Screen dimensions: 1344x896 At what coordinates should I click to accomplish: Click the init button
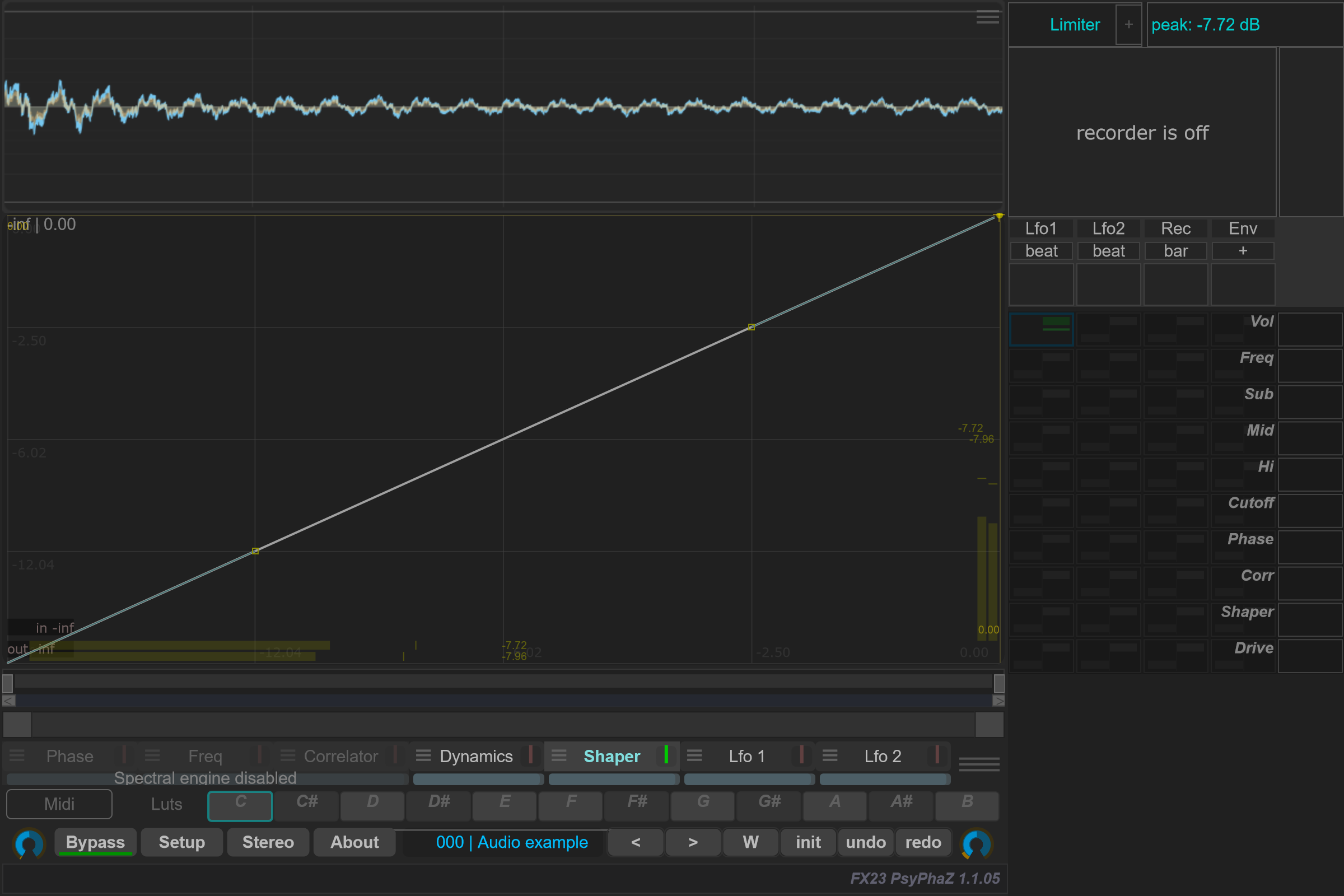[808, 842]
